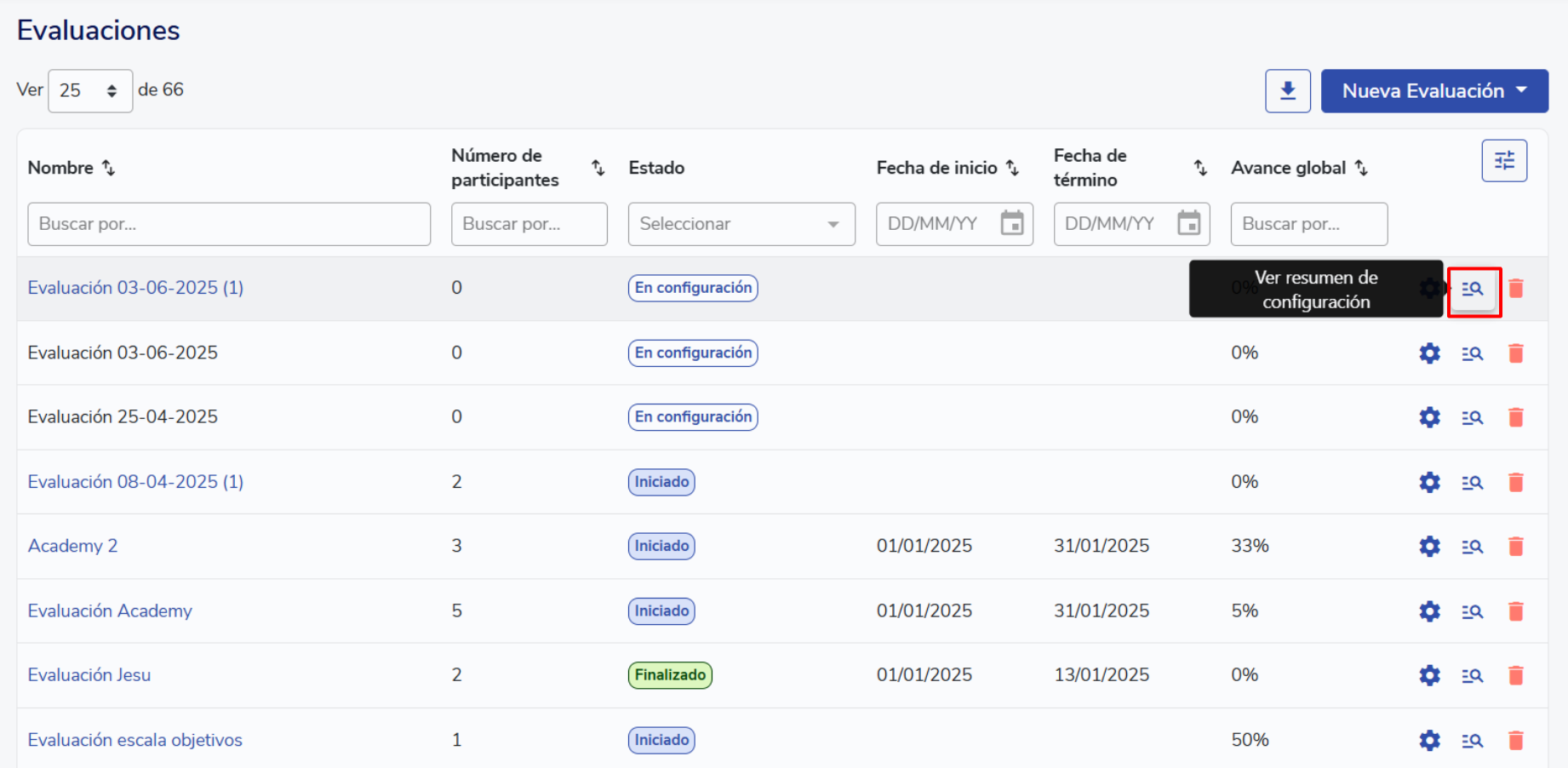Open gear settings for Evaluación 25-04-2025
This screenshot has width=1568, height=768.
coord(1429,417)
